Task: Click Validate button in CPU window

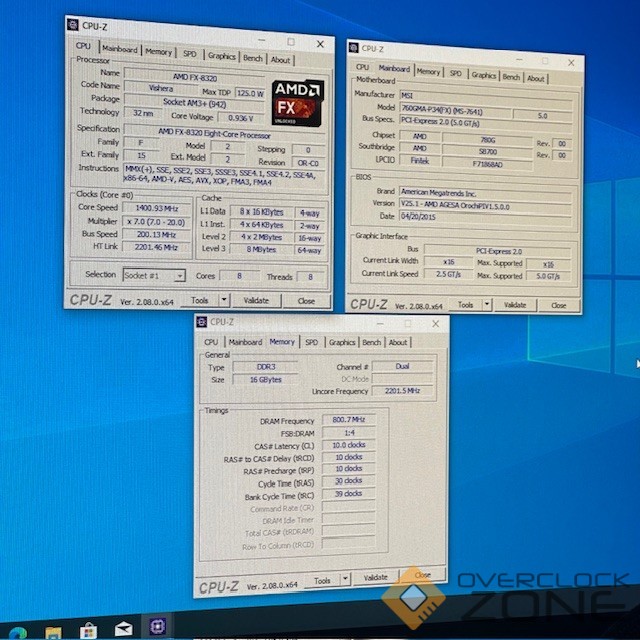Action: (256, 300)
